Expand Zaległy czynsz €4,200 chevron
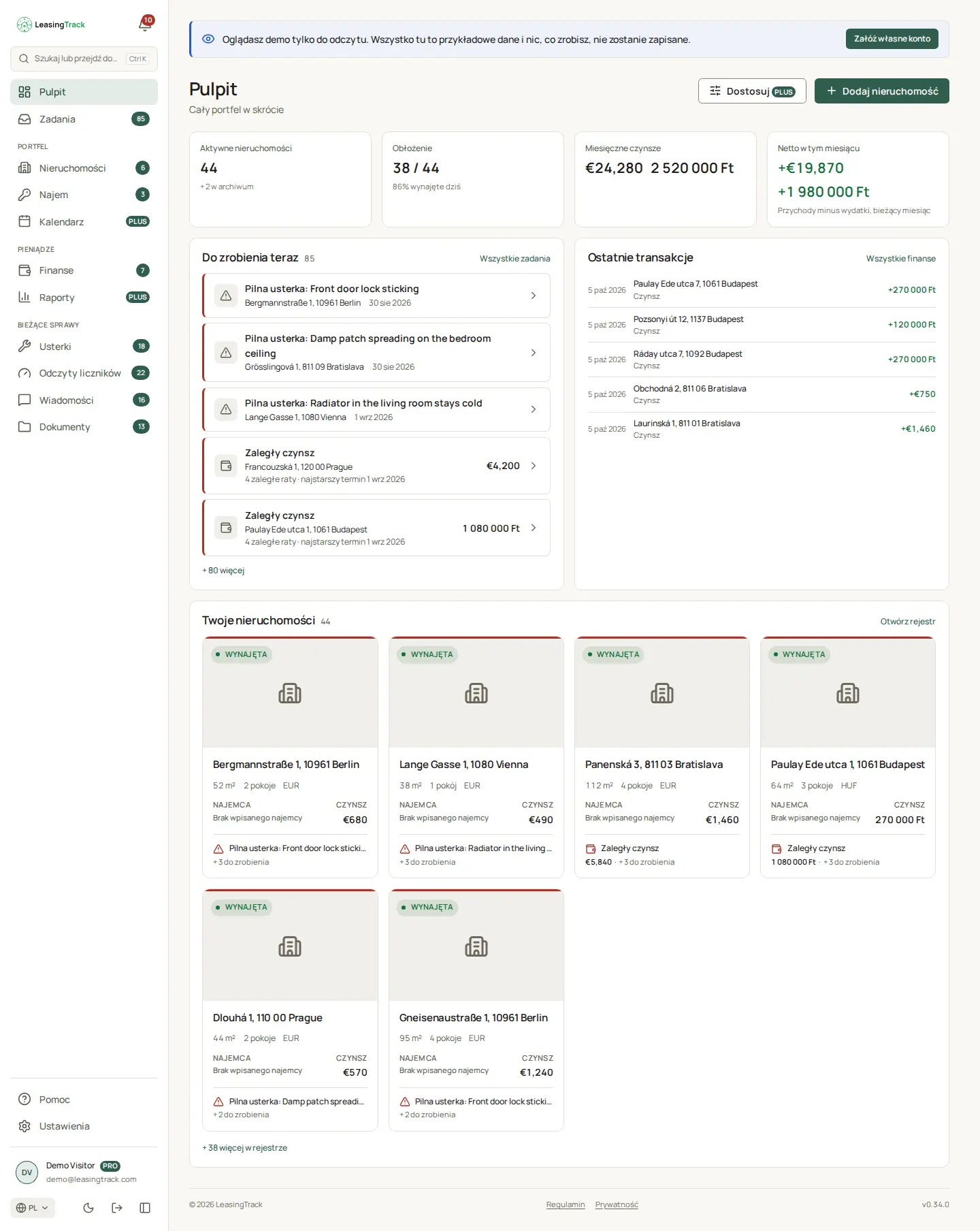The image size is (980, 1231). [x=534, y=466]
